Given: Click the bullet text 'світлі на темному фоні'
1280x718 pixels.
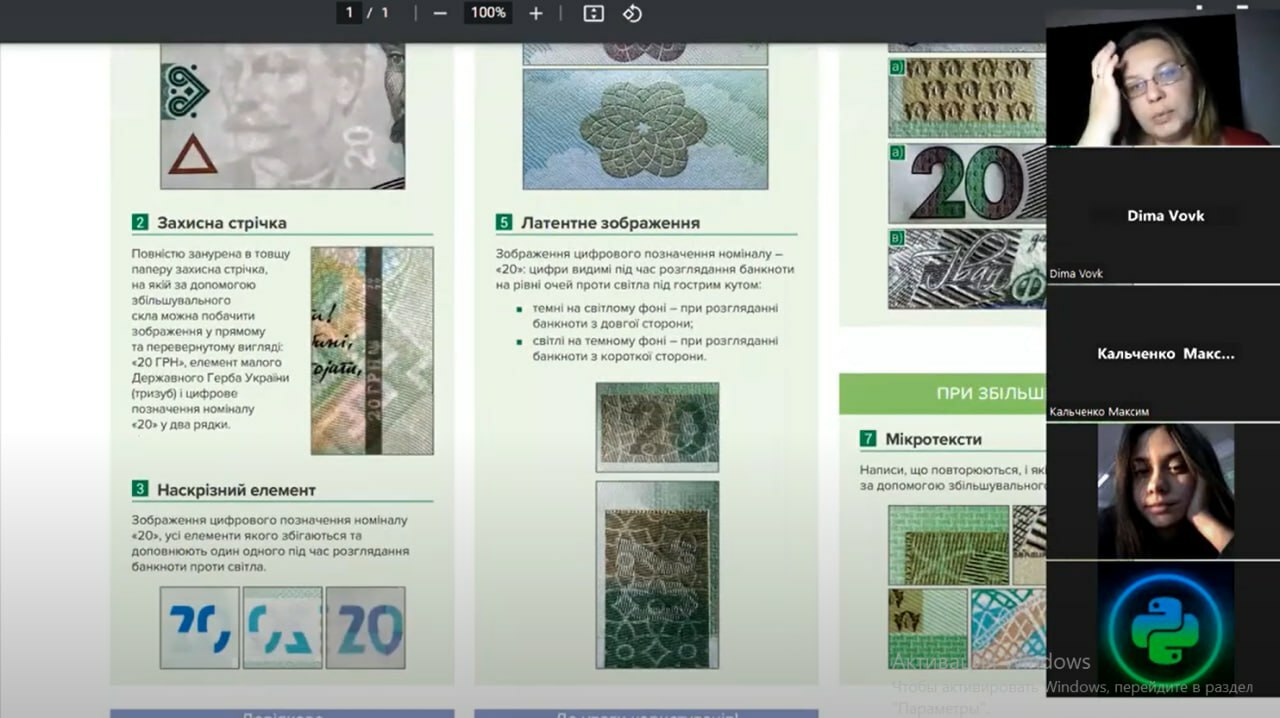Looking at the screenshot, I should click(655, 348).
